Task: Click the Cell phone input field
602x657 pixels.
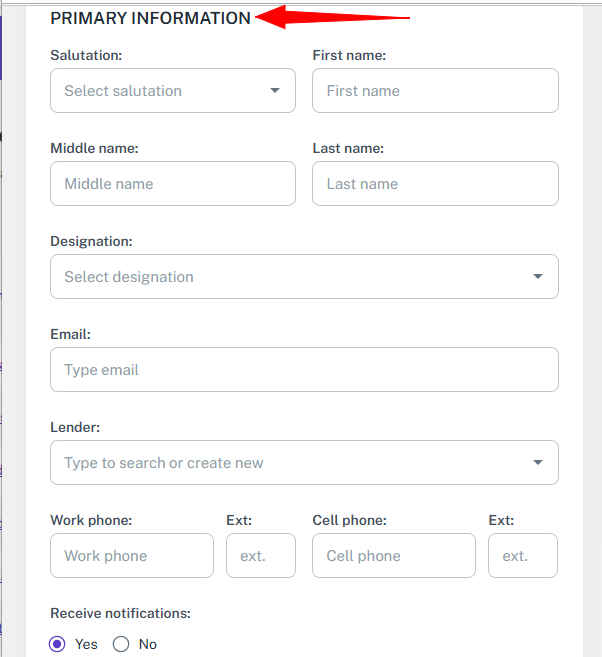Action: (x=394, y=556)
